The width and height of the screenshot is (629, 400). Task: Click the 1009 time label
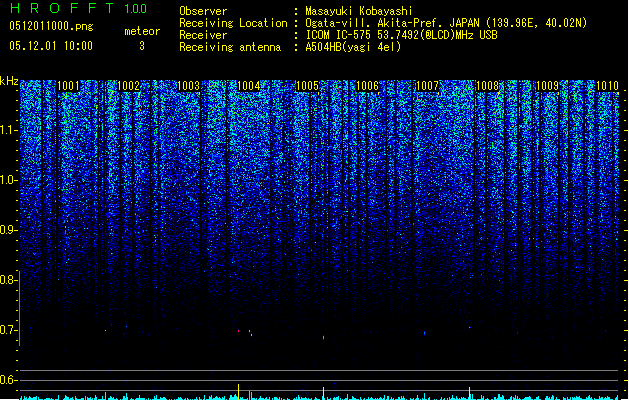[547, 86]
